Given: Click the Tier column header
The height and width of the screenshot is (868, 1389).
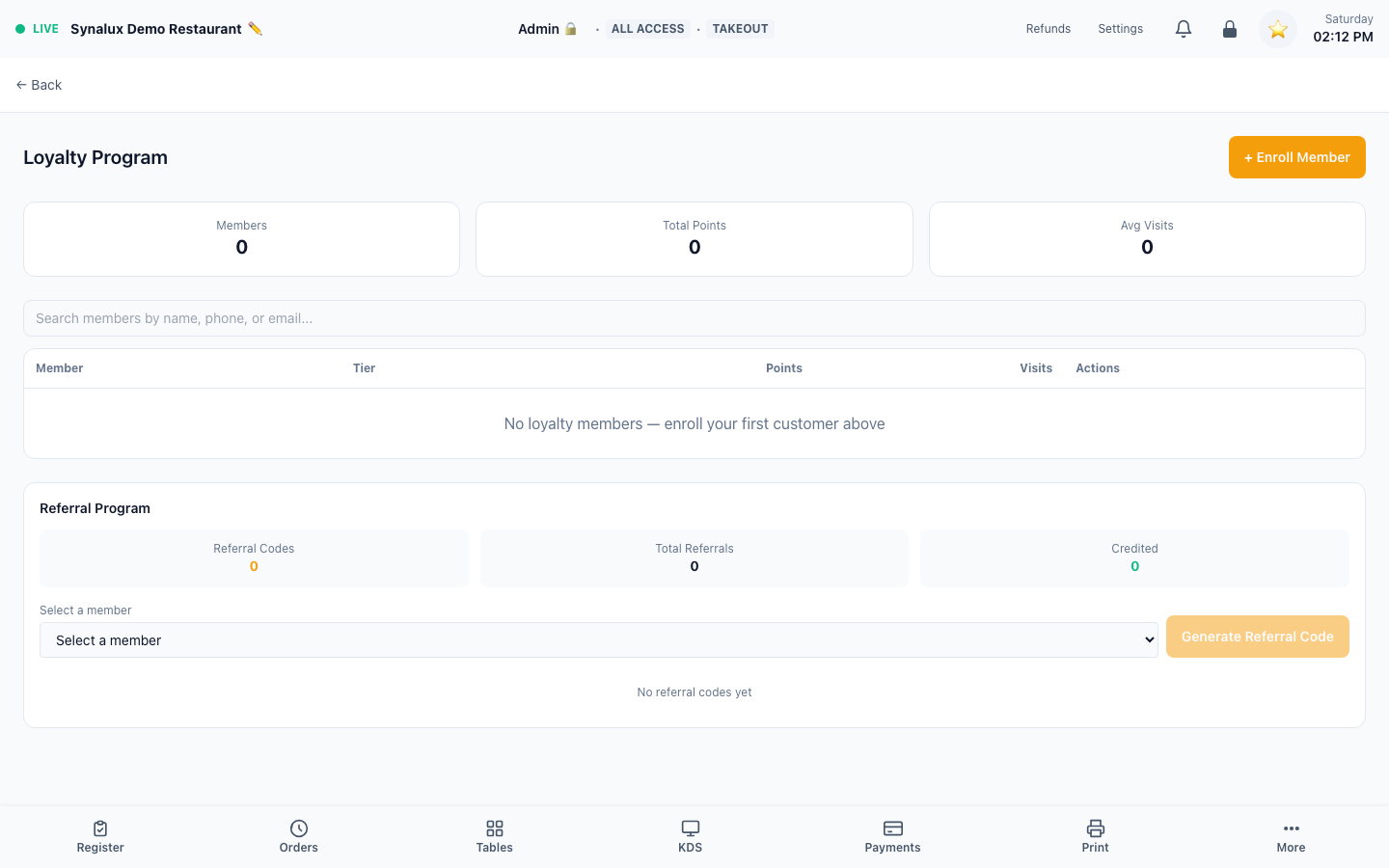Looking at the screenshot, I should coord(364,368).
